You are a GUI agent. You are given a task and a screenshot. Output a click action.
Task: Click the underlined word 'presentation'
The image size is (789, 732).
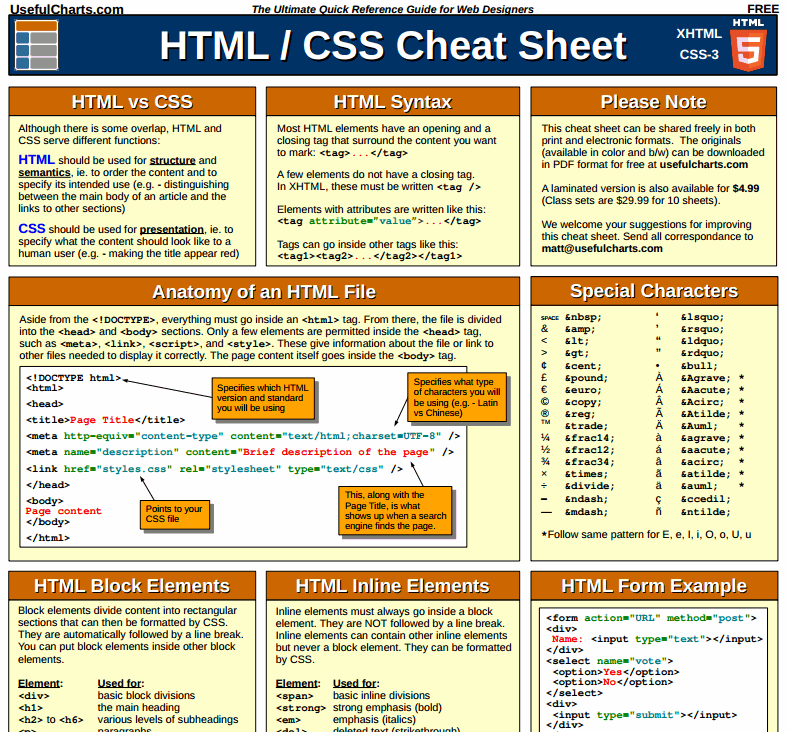172,229
